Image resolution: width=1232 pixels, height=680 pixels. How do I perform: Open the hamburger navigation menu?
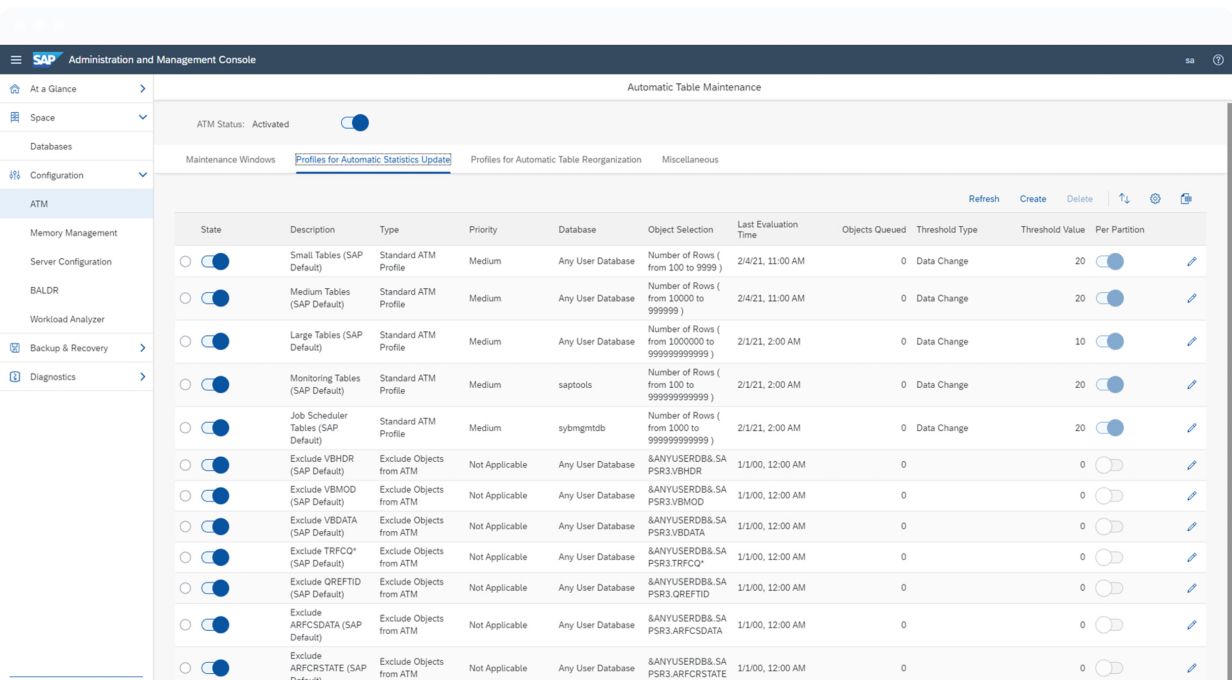point(16,60)
